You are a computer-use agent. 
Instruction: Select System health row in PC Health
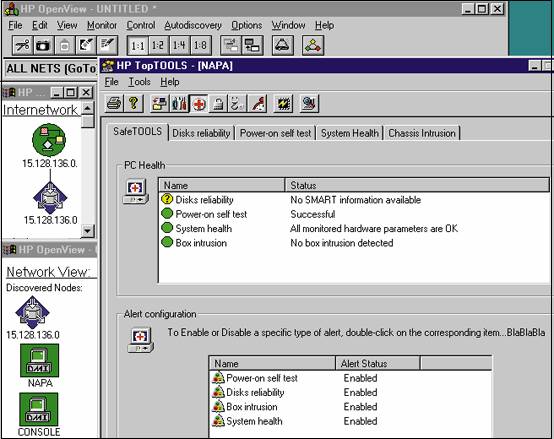coord(355,229)
